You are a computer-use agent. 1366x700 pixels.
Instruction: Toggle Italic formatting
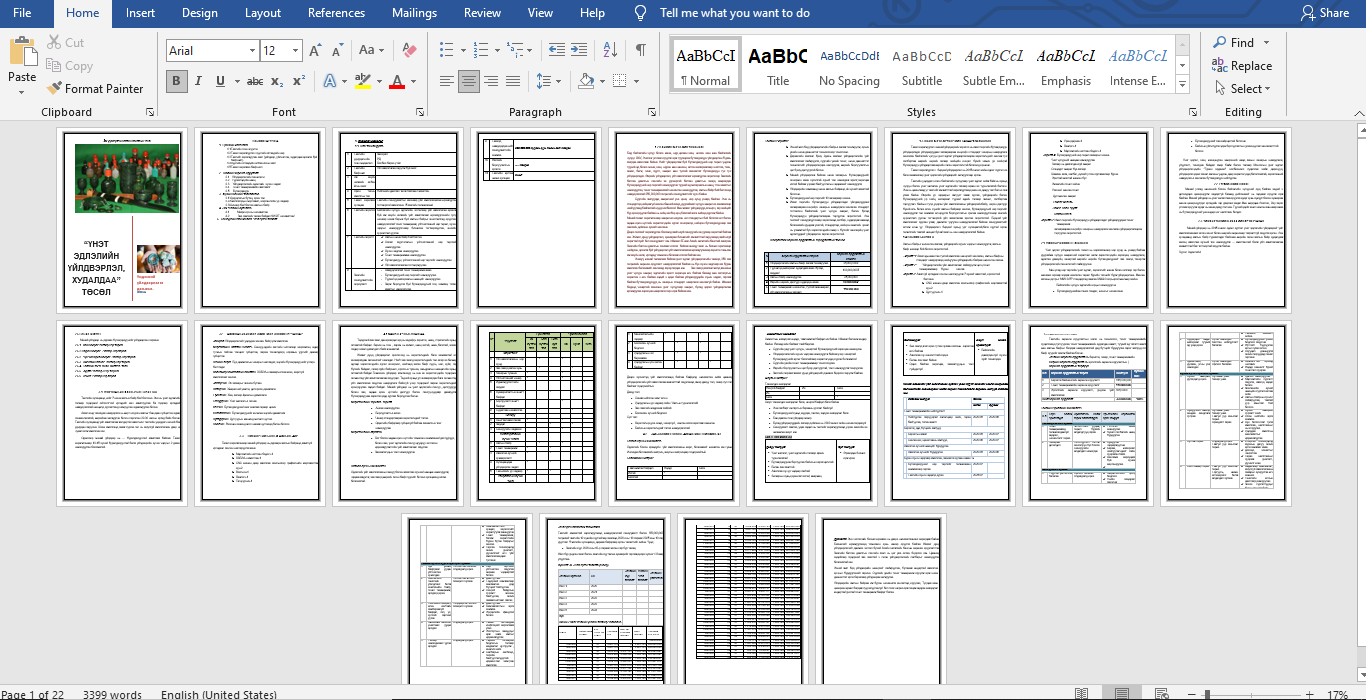(198, 81)
